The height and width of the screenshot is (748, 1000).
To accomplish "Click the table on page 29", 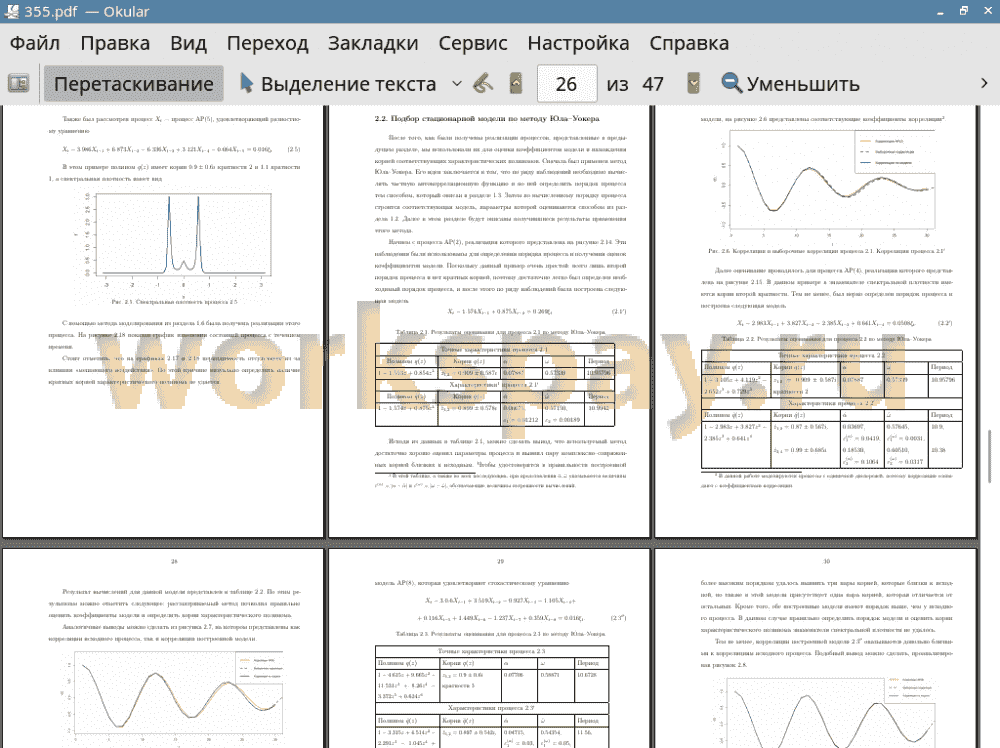I will pos(492,696).
